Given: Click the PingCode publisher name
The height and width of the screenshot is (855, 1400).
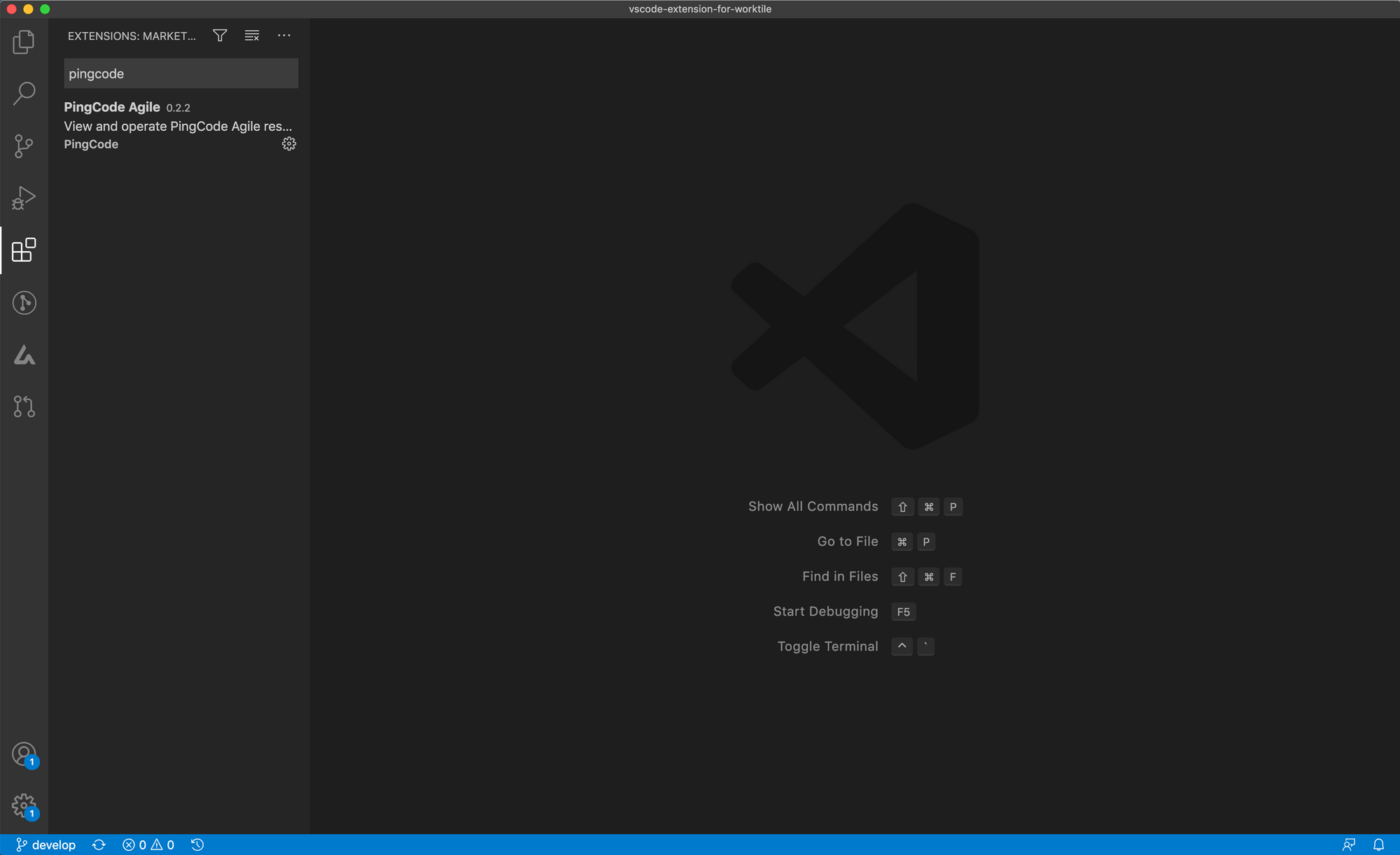Looking at the screenshot, I should [x=91, y=144].
